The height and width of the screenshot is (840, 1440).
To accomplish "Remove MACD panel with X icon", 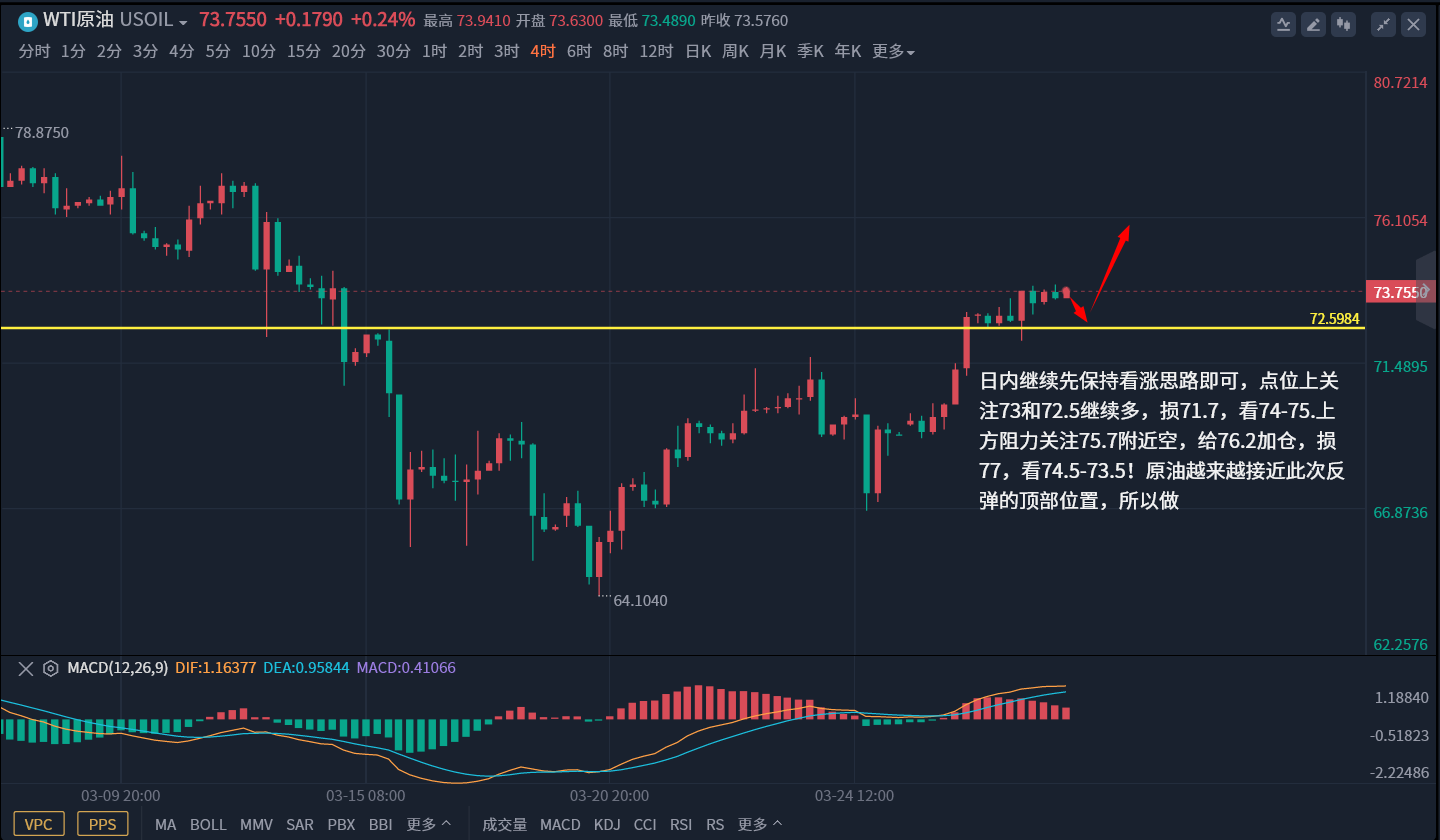I will click(26, 668).
